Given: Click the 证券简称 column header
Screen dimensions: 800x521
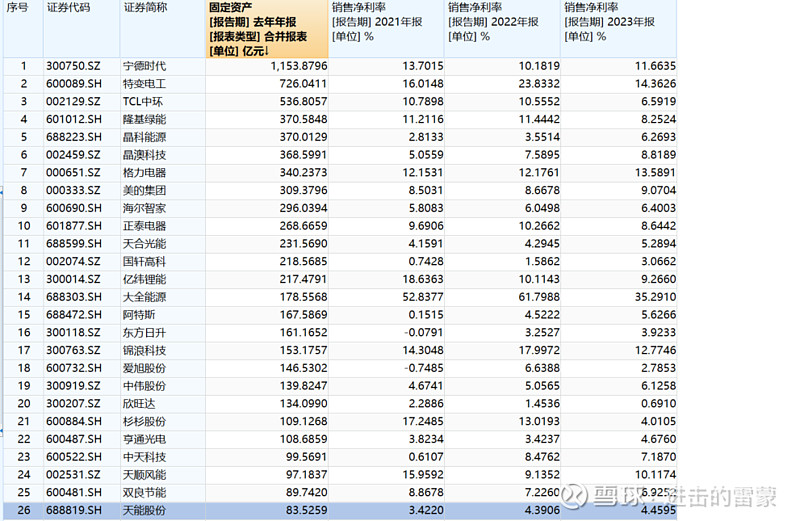Looking at the screenshot, I should 163,29.
